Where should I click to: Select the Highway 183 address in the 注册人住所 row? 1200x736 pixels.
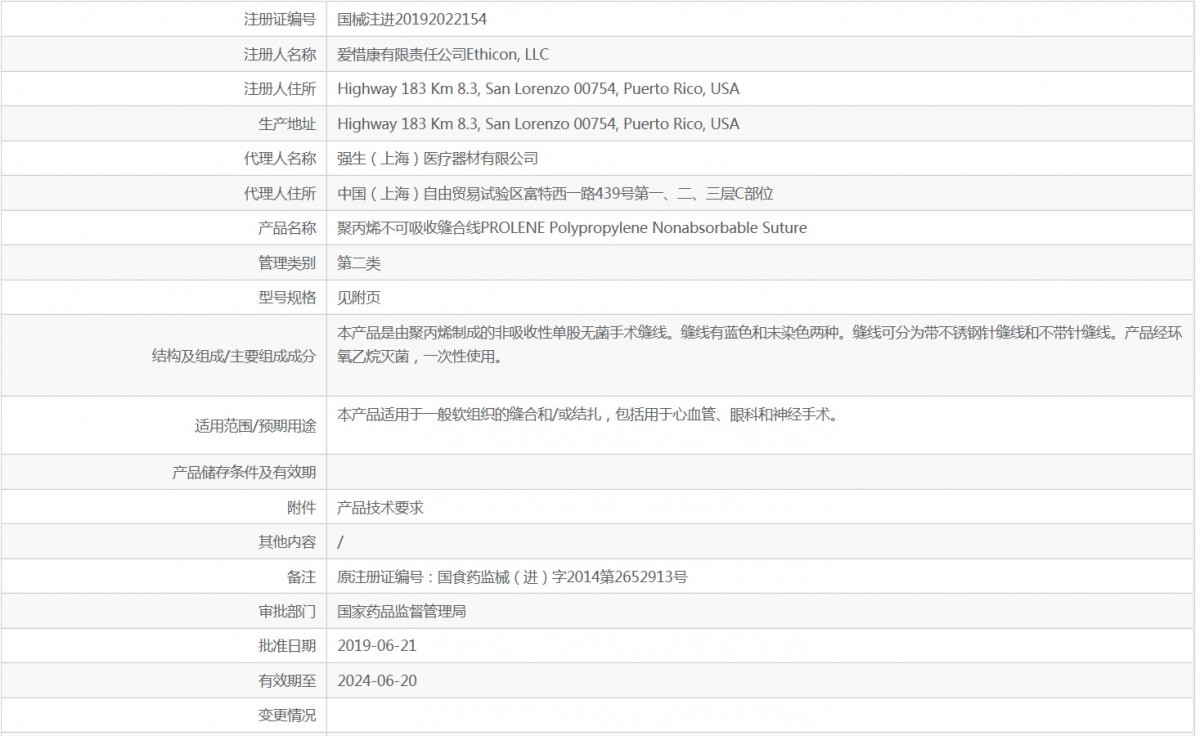[538, 89]
